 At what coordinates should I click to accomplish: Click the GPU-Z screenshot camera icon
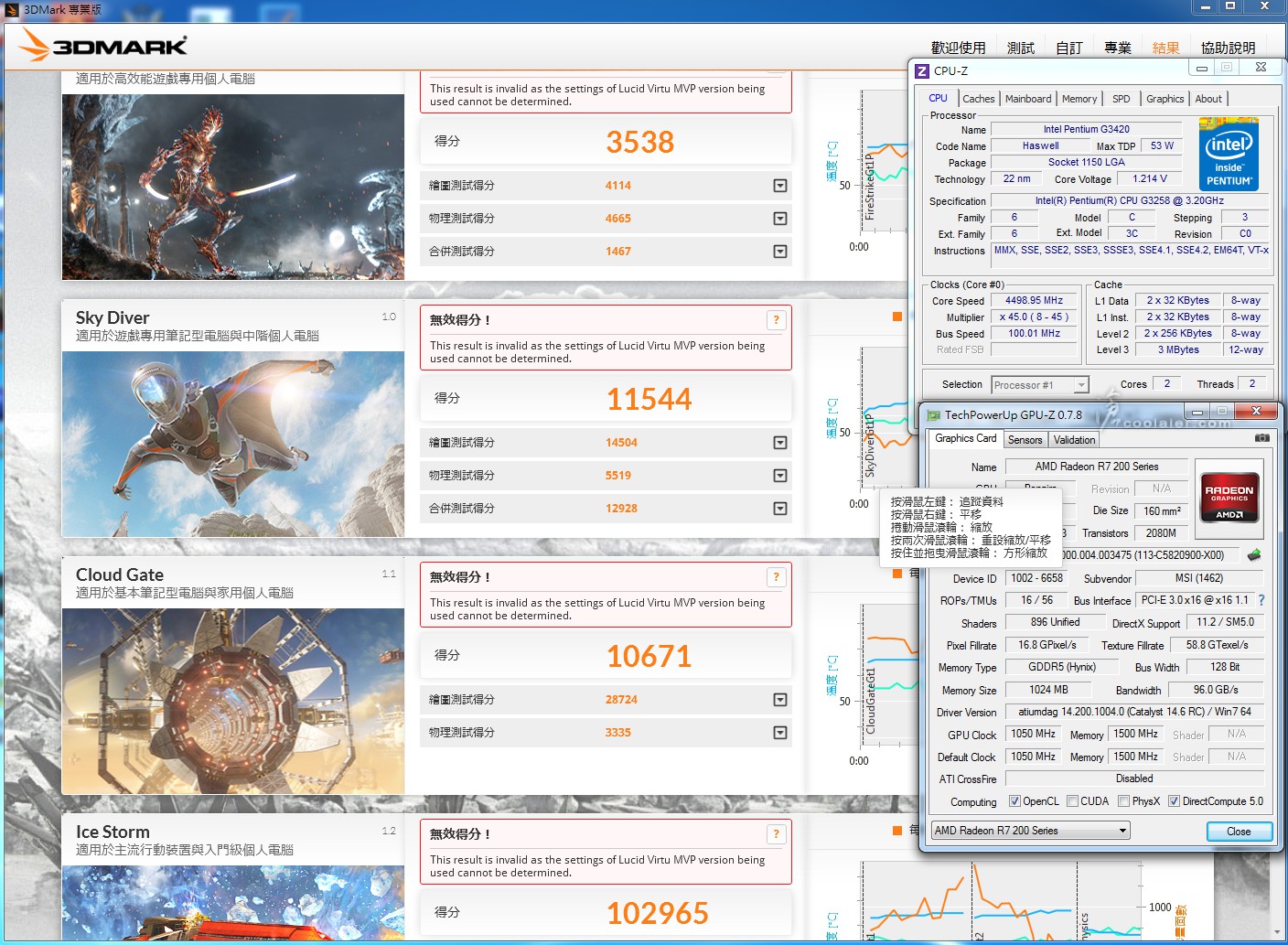[x=1261, y=438]
